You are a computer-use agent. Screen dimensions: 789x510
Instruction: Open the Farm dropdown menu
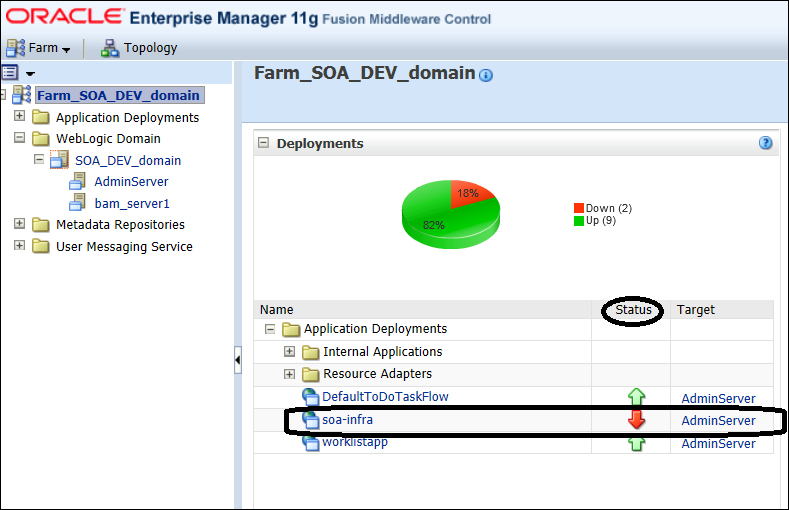click(x=38, y=48)
